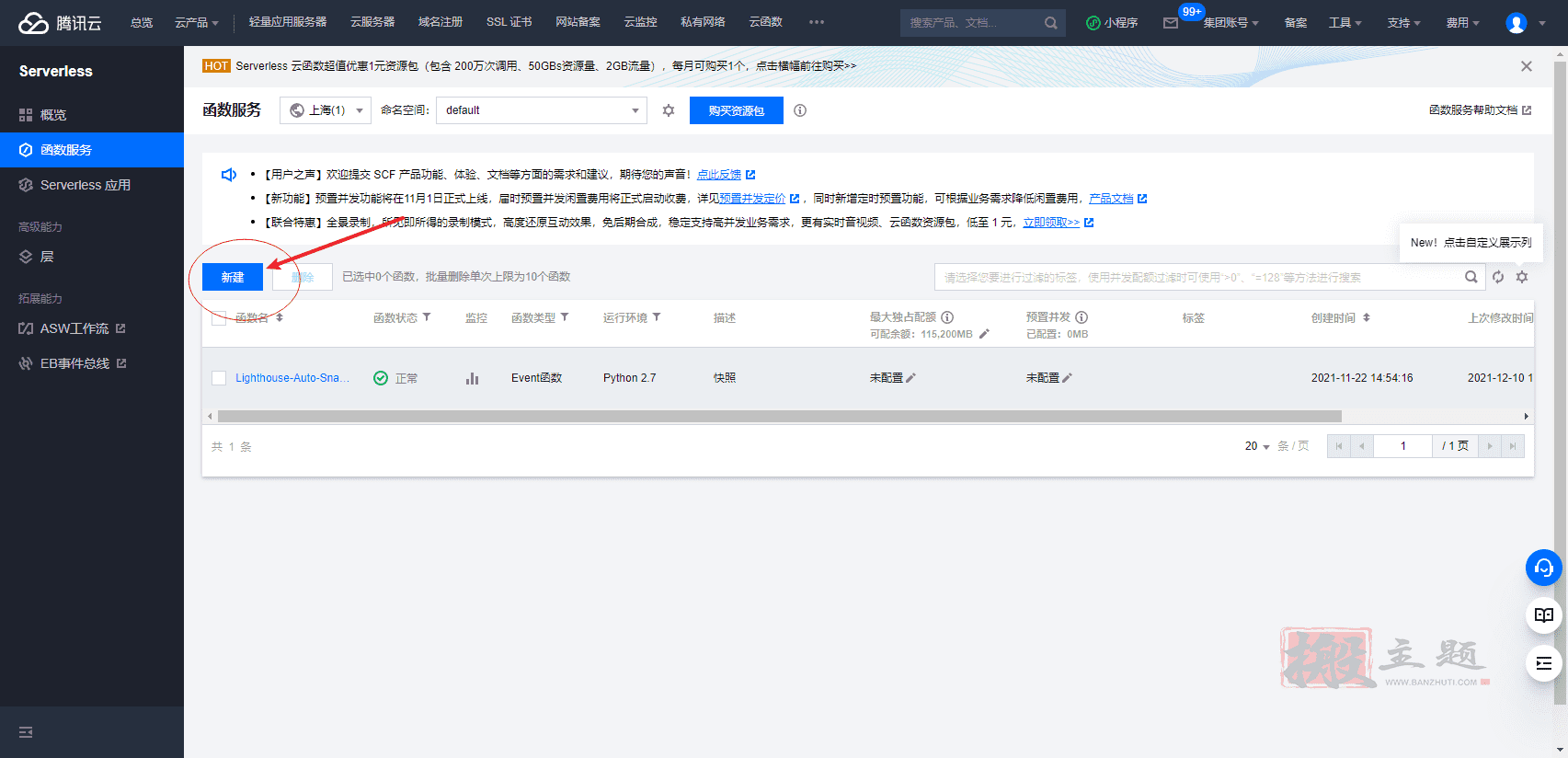Open 预置并发定价 link
The width and height of the screenshot is (1568, 758).
tap(752, 199)
